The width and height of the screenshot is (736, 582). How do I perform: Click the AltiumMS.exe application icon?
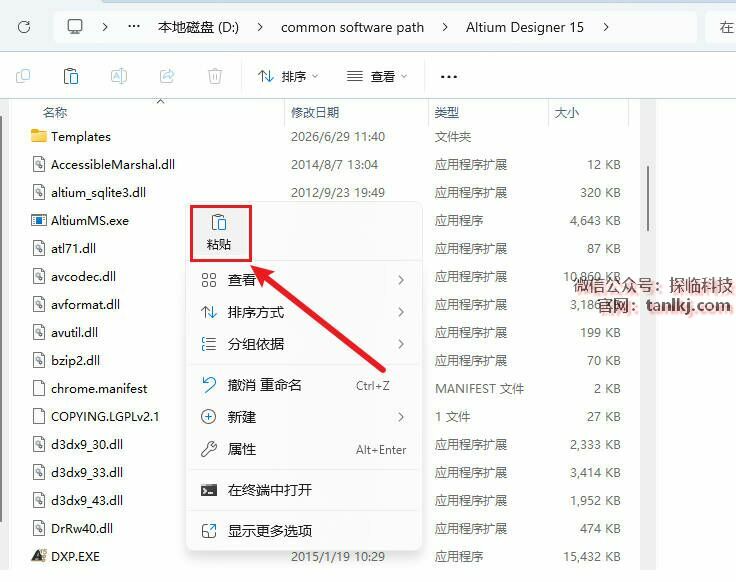38,220
